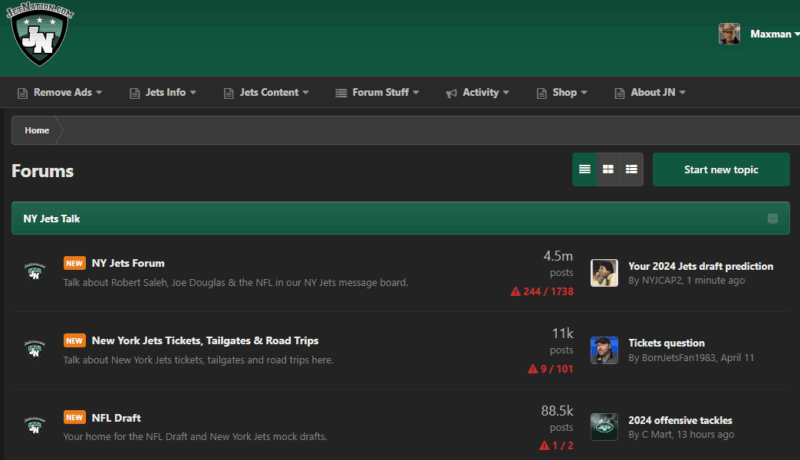800x460 pixels.
Task: Click NEW badge beside NFL Draft
Action: click(x=74, y=418)
